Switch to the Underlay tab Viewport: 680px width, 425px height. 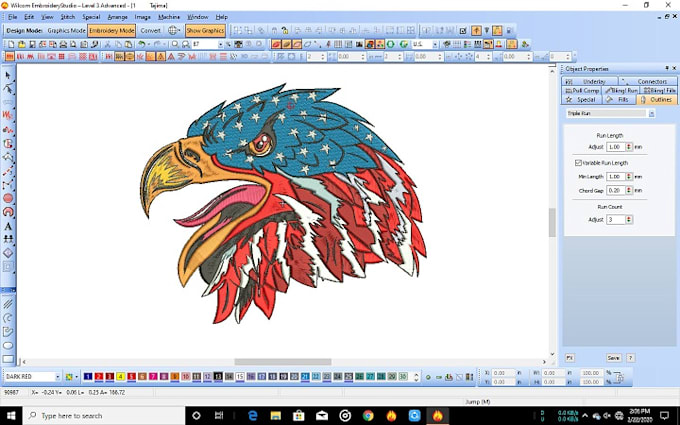(x=589, y=81)
